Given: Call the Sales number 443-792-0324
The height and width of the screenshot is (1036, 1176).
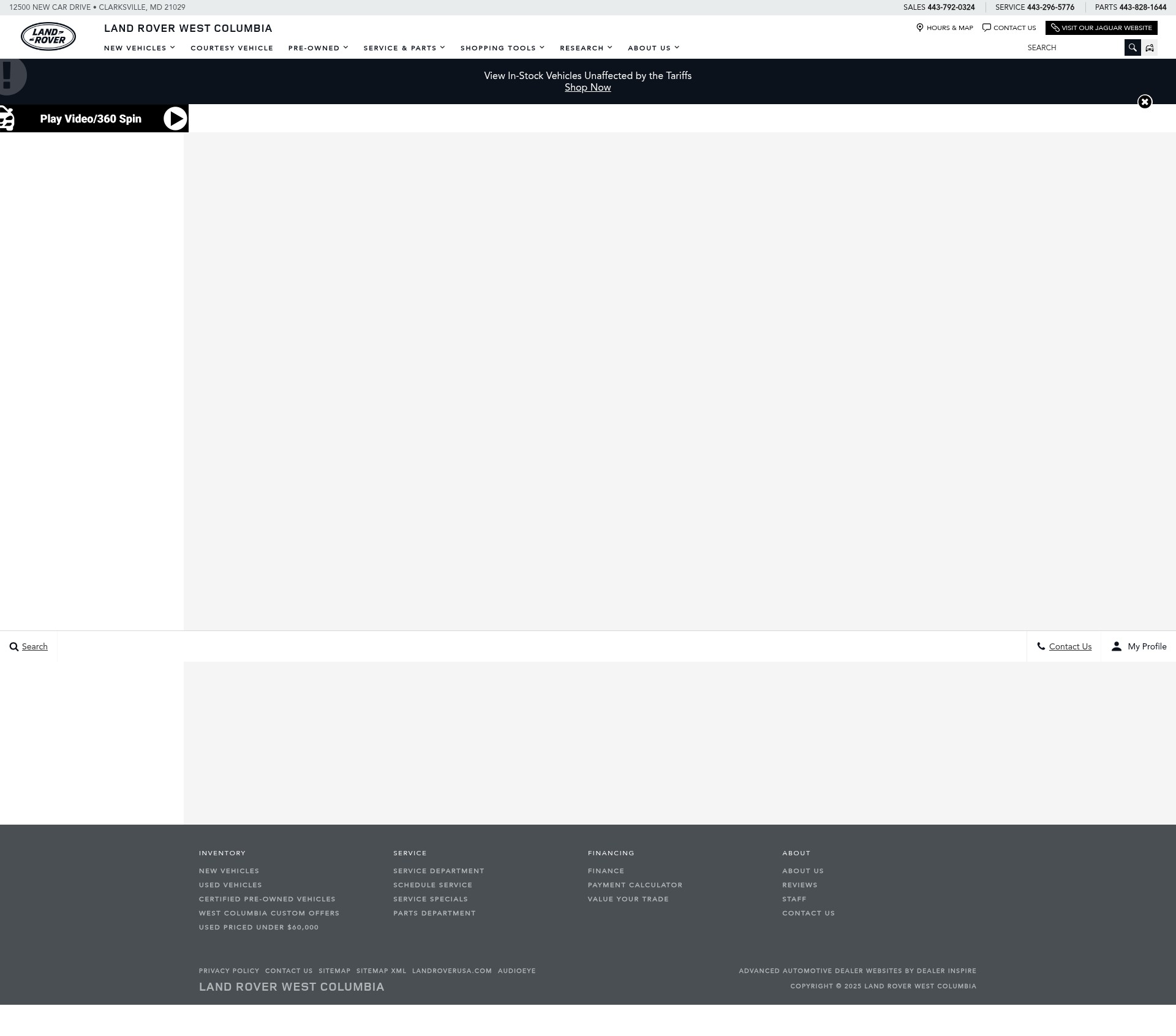Looking at the screenshot, I should coord(951,7).
